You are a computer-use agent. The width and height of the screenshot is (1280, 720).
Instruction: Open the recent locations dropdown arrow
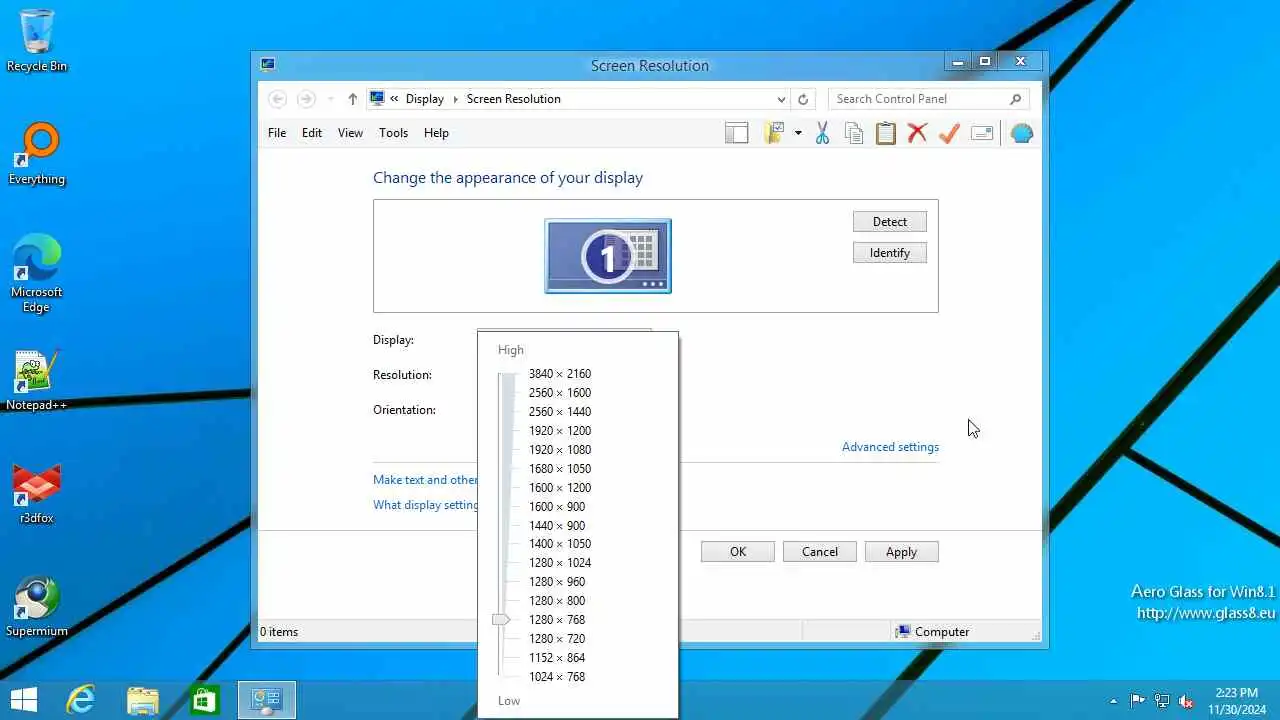coord(331,99)
